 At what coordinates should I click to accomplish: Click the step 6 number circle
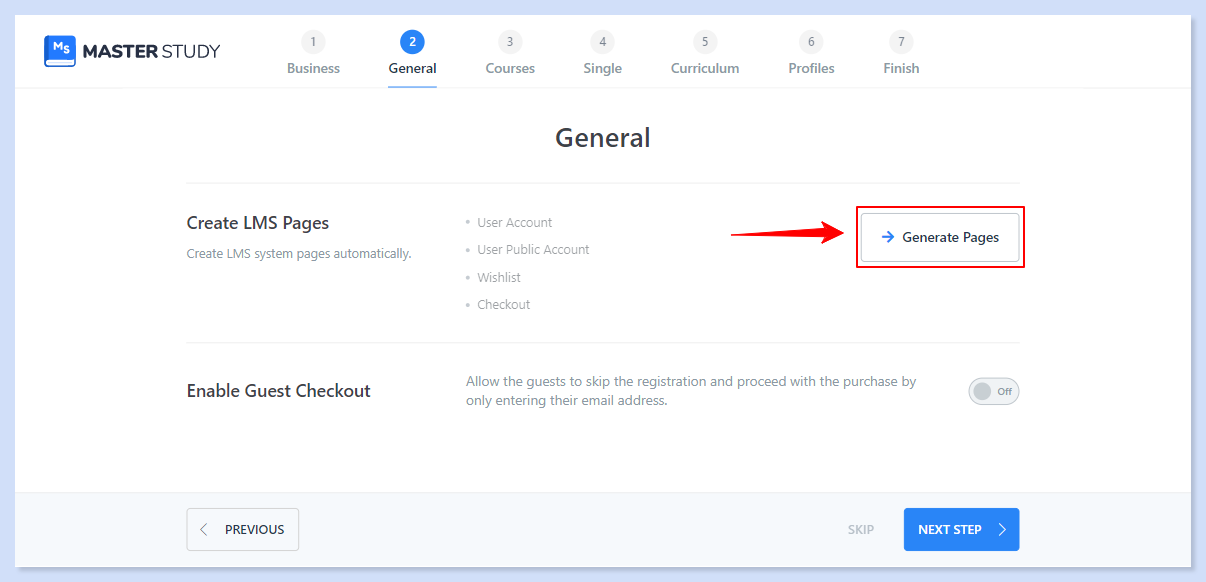click(x=811, y=42)
